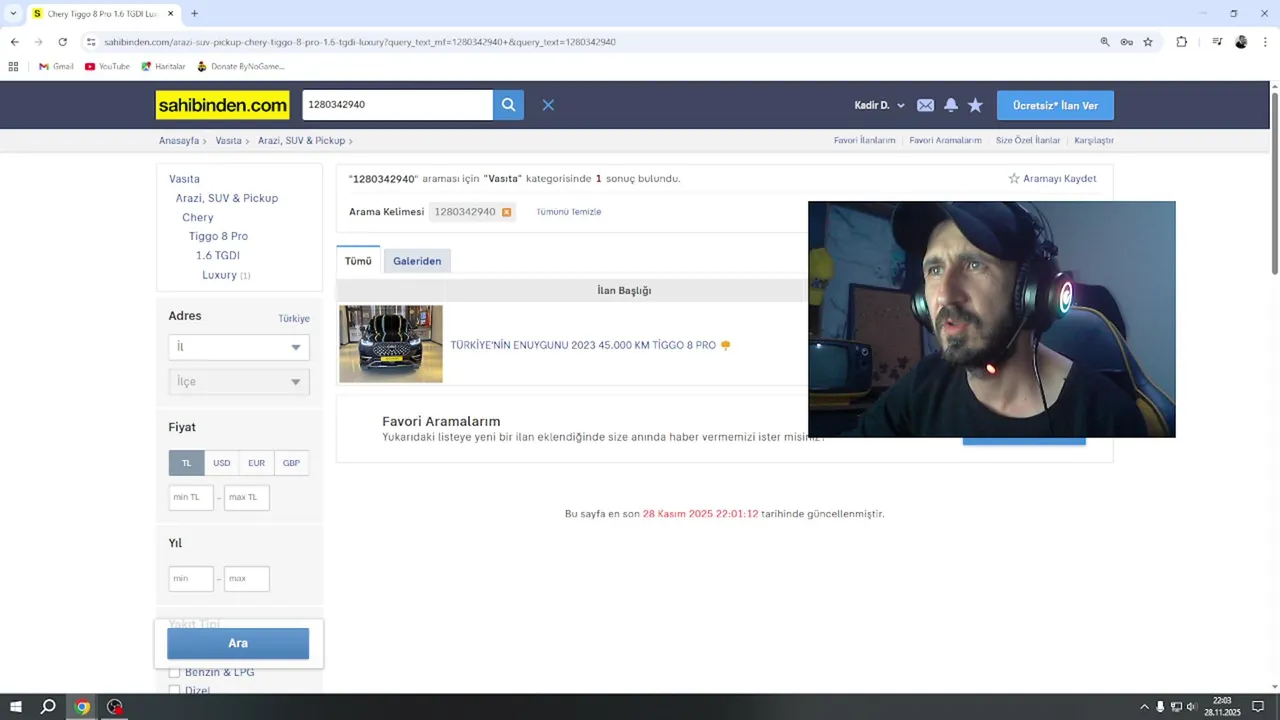Open the Windows notification center
Viewport: 1280px width, 720px height.
point(1258,707)
